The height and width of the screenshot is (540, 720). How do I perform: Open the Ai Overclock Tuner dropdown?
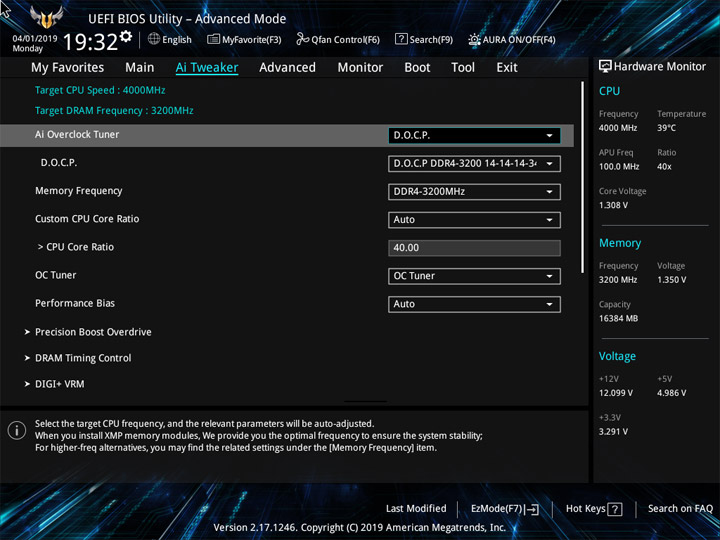pos(474,135)
